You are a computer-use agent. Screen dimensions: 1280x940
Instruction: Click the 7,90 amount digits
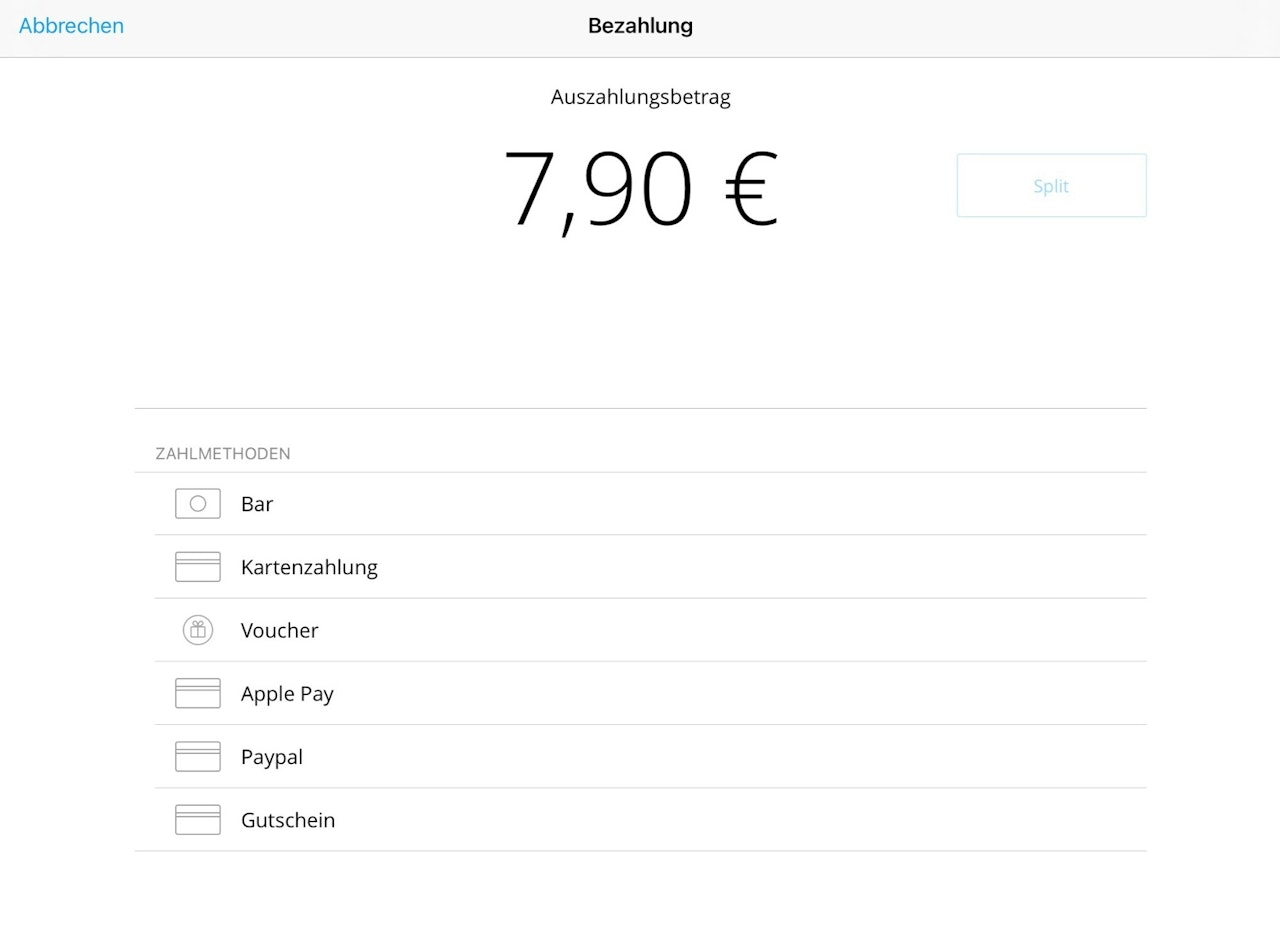coord(598,190)
